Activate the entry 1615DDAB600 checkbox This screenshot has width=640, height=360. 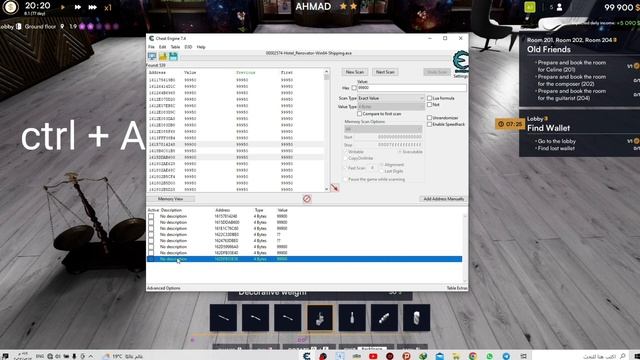coord(151,222)
